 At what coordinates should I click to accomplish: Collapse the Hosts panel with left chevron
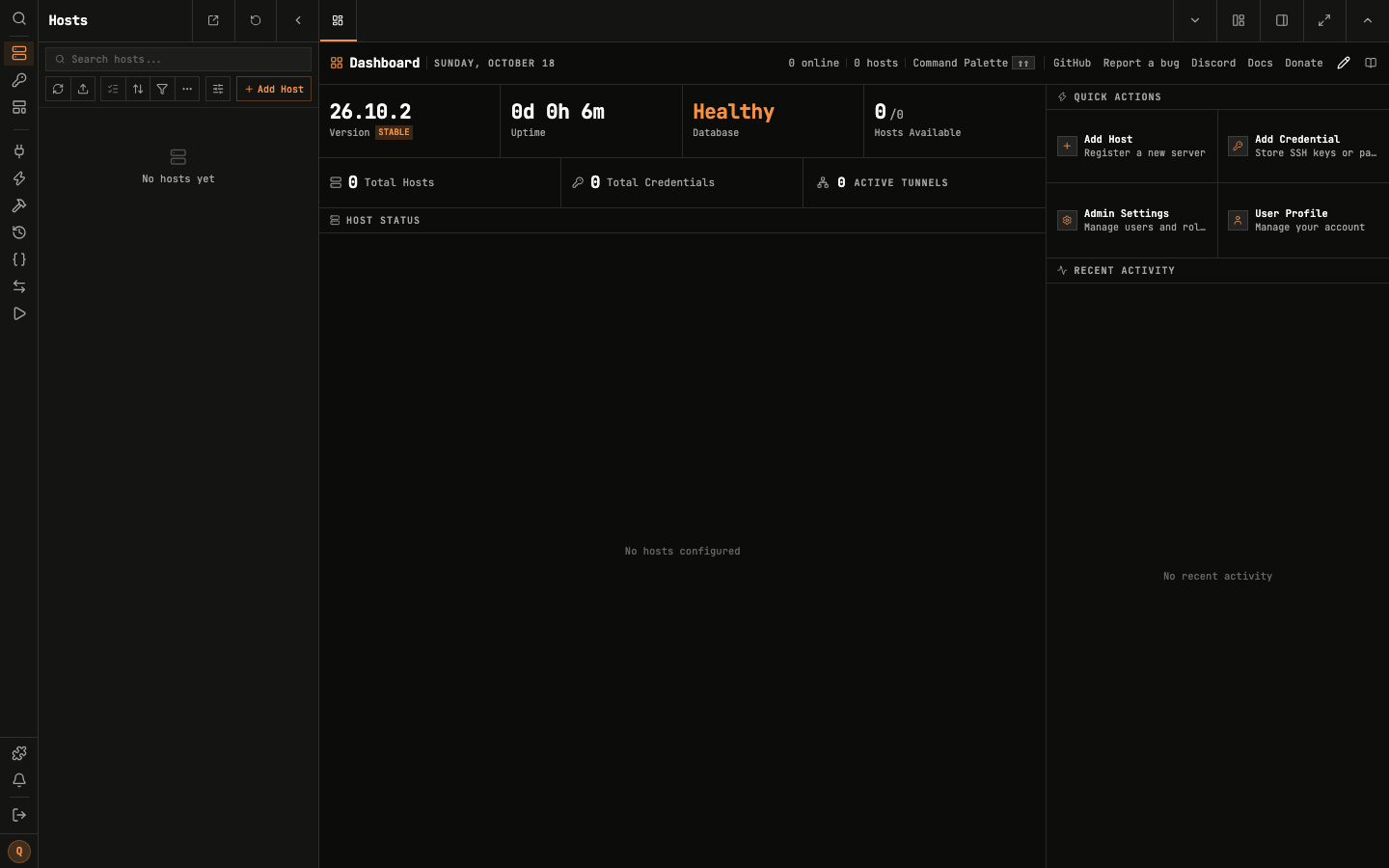pos(298,20)
